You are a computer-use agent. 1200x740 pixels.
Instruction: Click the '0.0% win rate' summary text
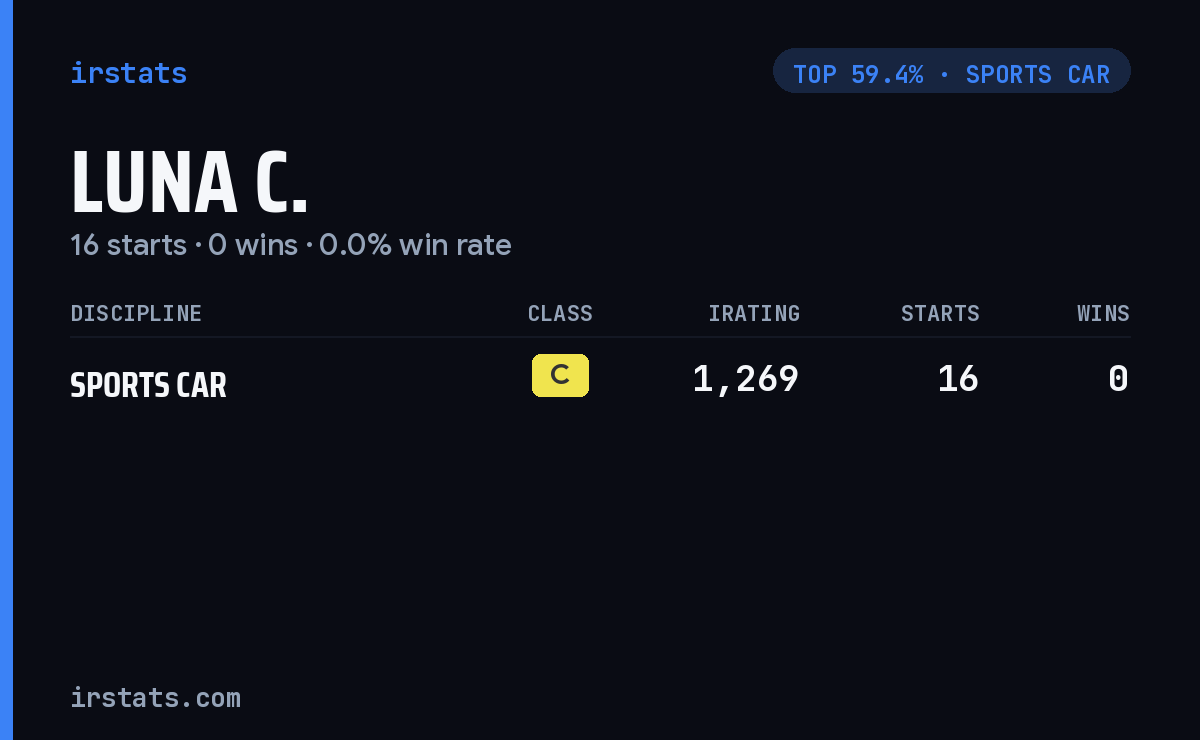[x=415, y=245]
